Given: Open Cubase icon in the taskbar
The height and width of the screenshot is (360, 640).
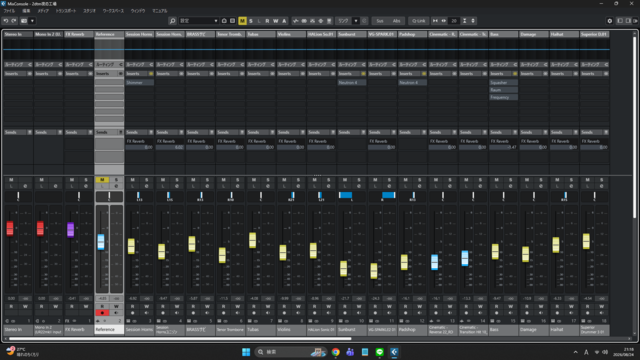Looking at the screenshot, I should (394, 352).
